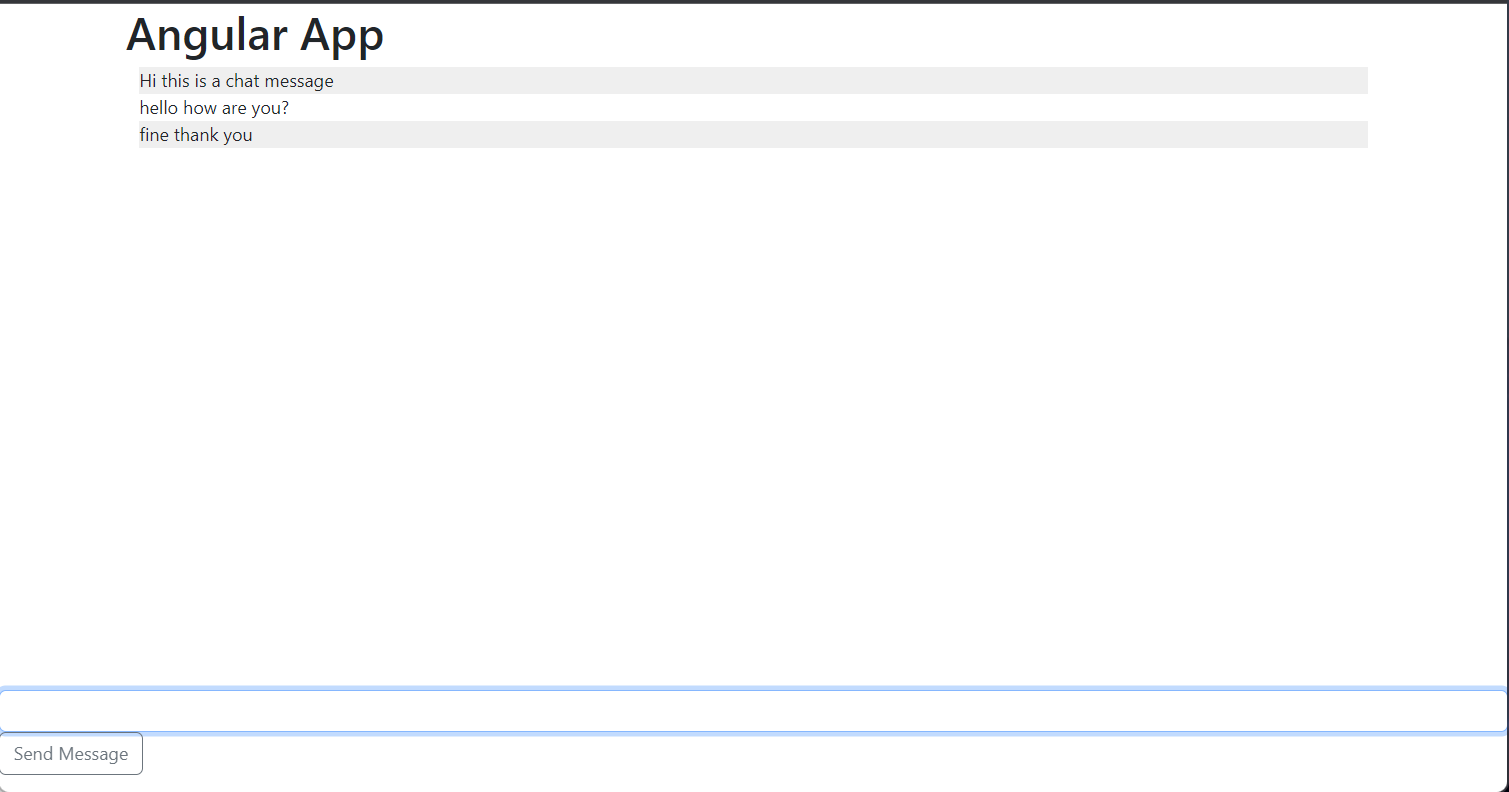Click the word 'thank' in third message
This screenshot has height=792, width=1509.
tap(196, 135)
